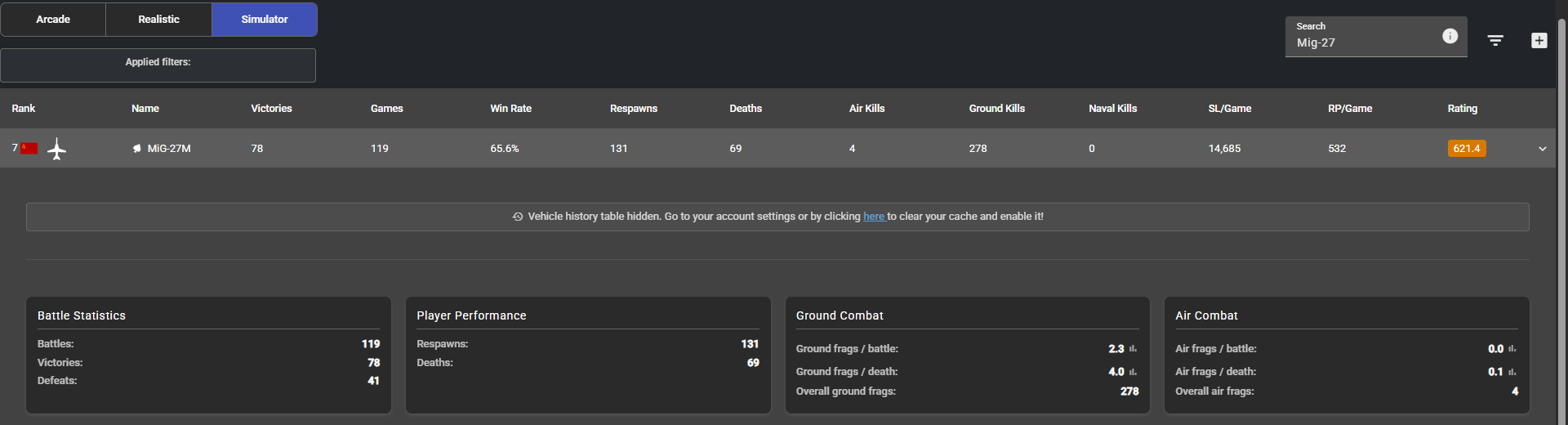Open the filter list icon

tap(1495, 40)
